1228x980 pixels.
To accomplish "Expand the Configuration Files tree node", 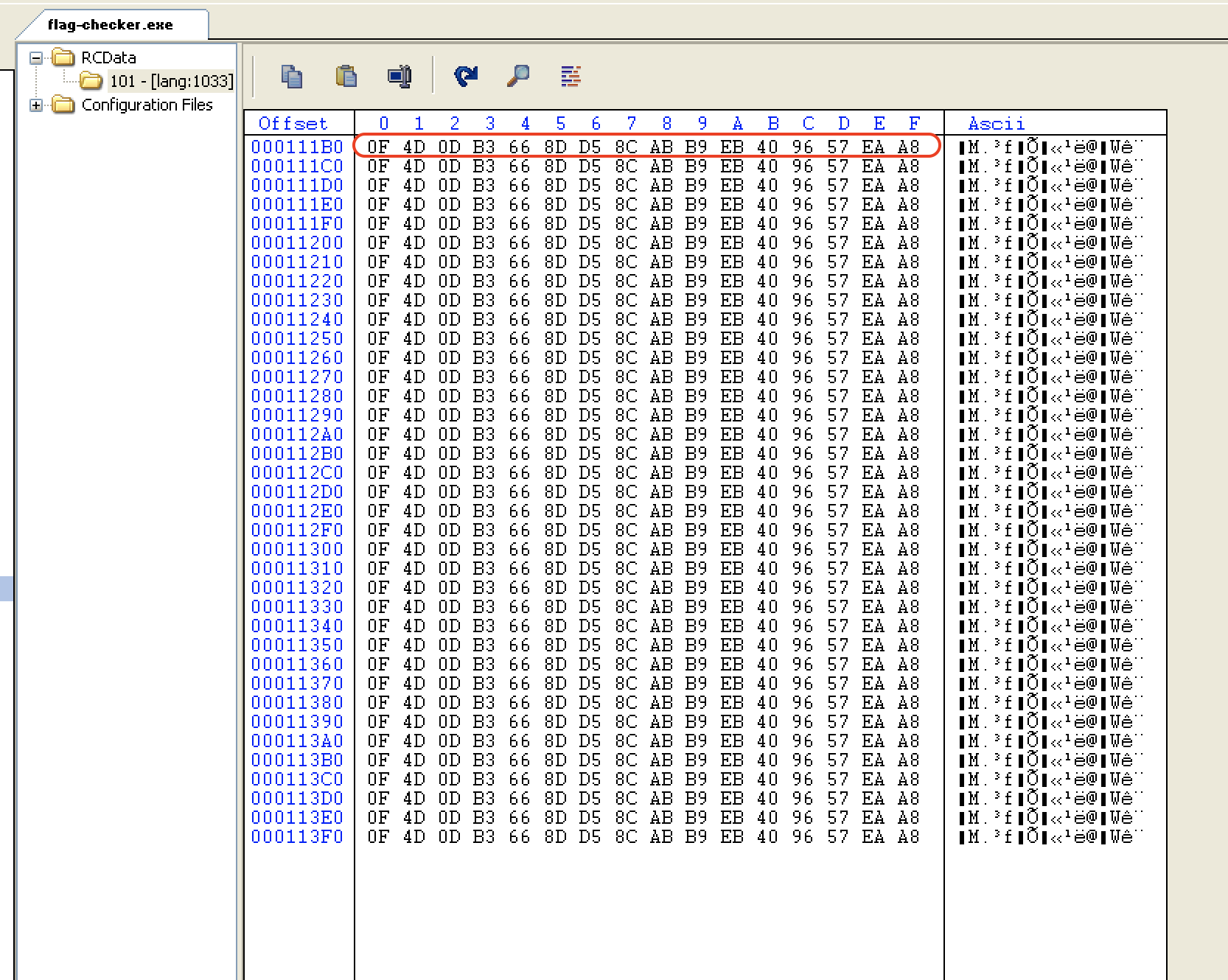I will pos(35,105).
